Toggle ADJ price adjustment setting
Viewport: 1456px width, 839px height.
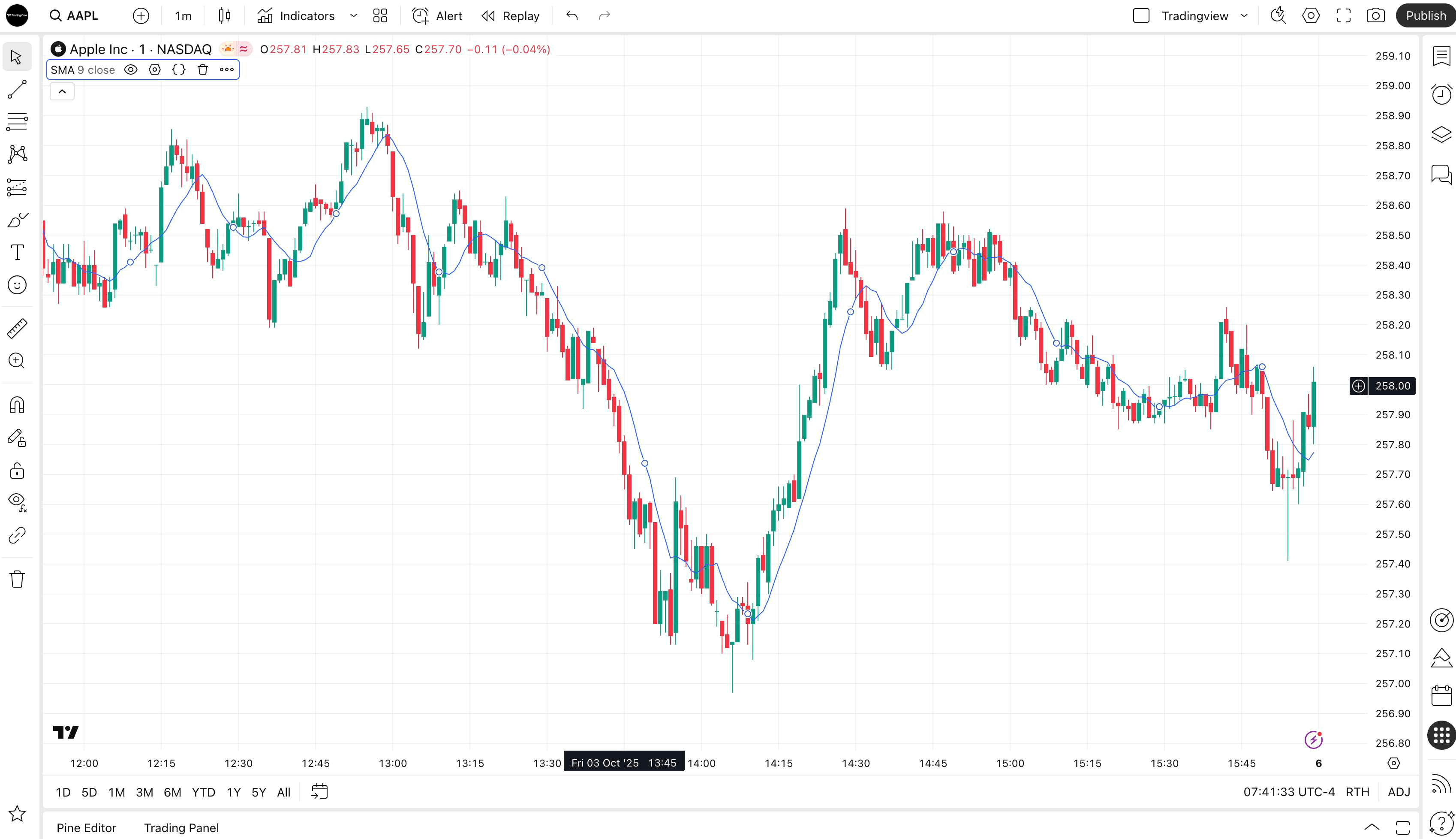(x=1399, y=792)
